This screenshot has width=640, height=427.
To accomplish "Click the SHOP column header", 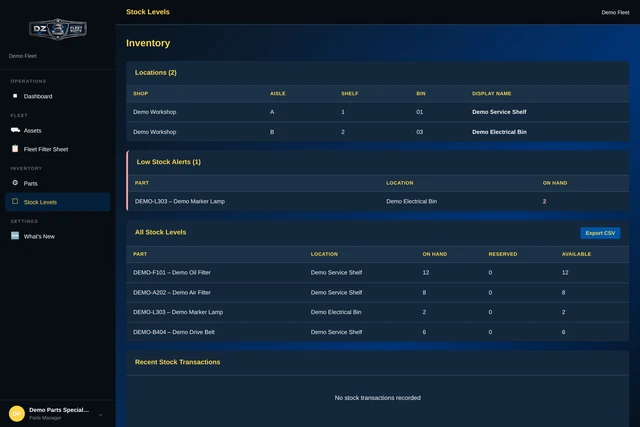I will coord(140,93).
